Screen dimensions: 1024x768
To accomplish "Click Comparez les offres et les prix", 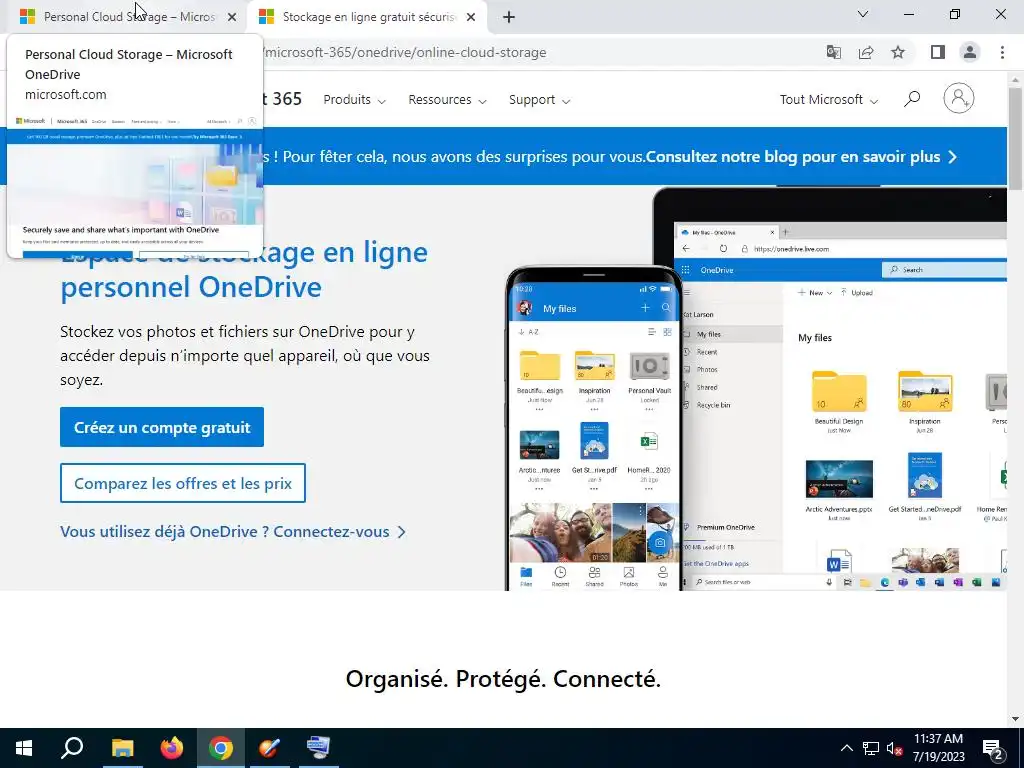I will coord(183,483).
